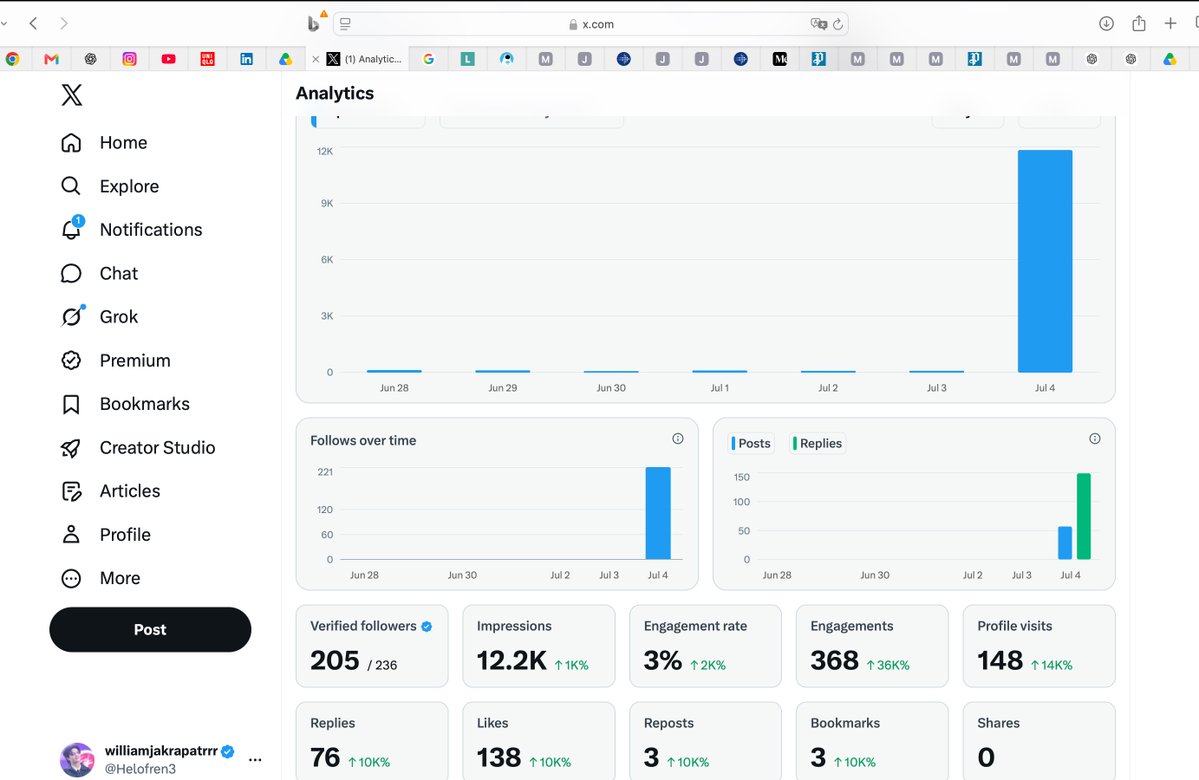Switch to the Uniqlo tab
Screen dimensions: 1199x780
[207, 59]
